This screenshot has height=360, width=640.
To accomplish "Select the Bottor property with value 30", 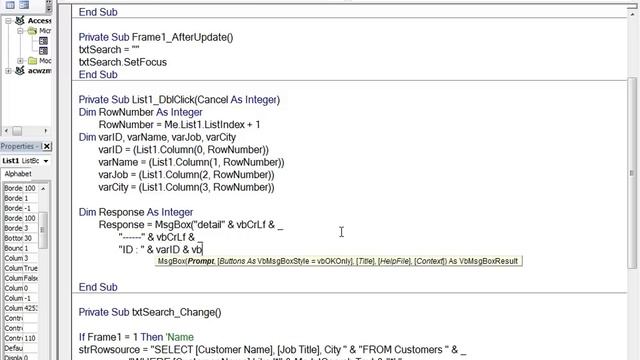I will tap(21, 238).
